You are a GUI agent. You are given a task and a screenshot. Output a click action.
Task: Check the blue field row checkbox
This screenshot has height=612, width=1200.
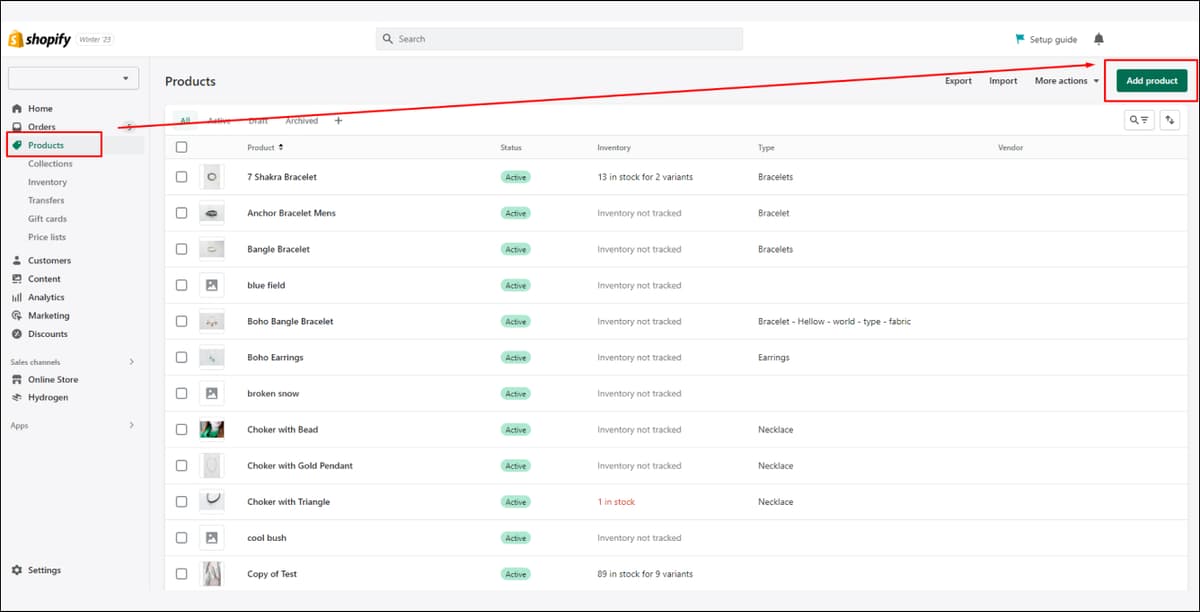click(x=181, y=285)
